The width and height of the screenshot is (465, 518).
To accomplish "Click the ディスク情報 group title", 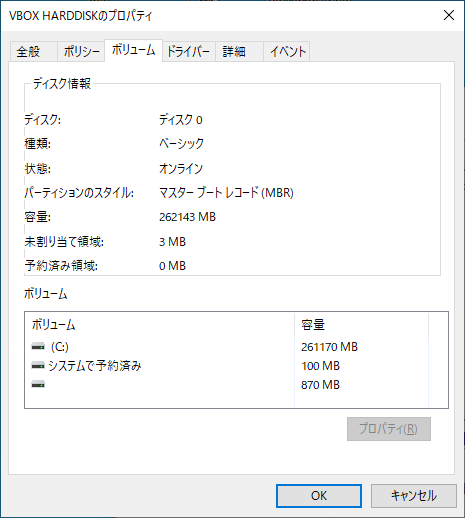I will coord(62,83).
